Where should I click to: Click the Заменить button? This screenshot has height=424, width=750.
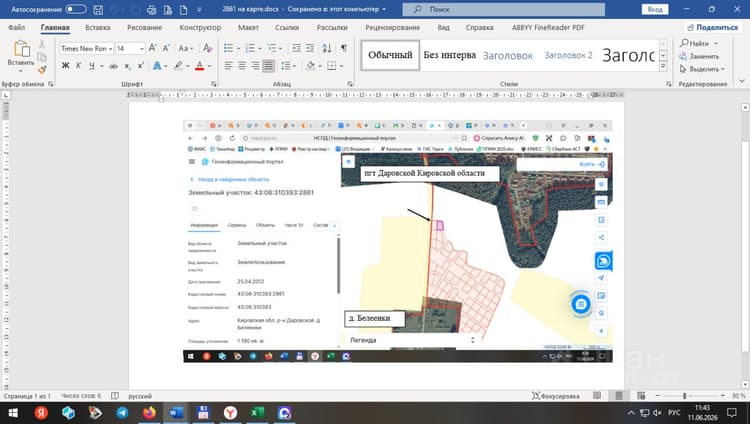[699, 56]
